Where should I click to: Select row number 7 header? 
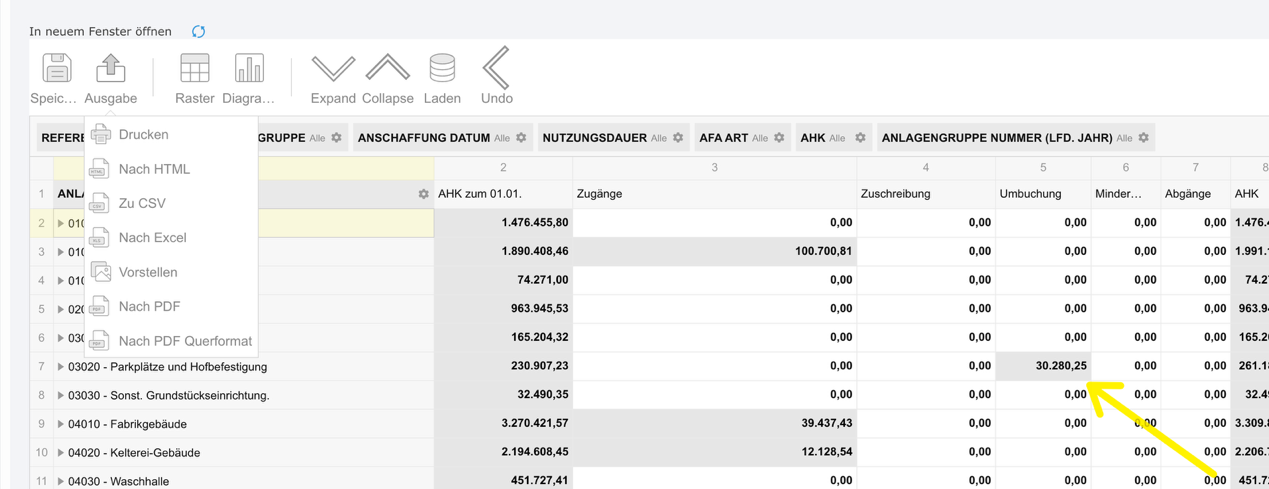pos(41,367)
